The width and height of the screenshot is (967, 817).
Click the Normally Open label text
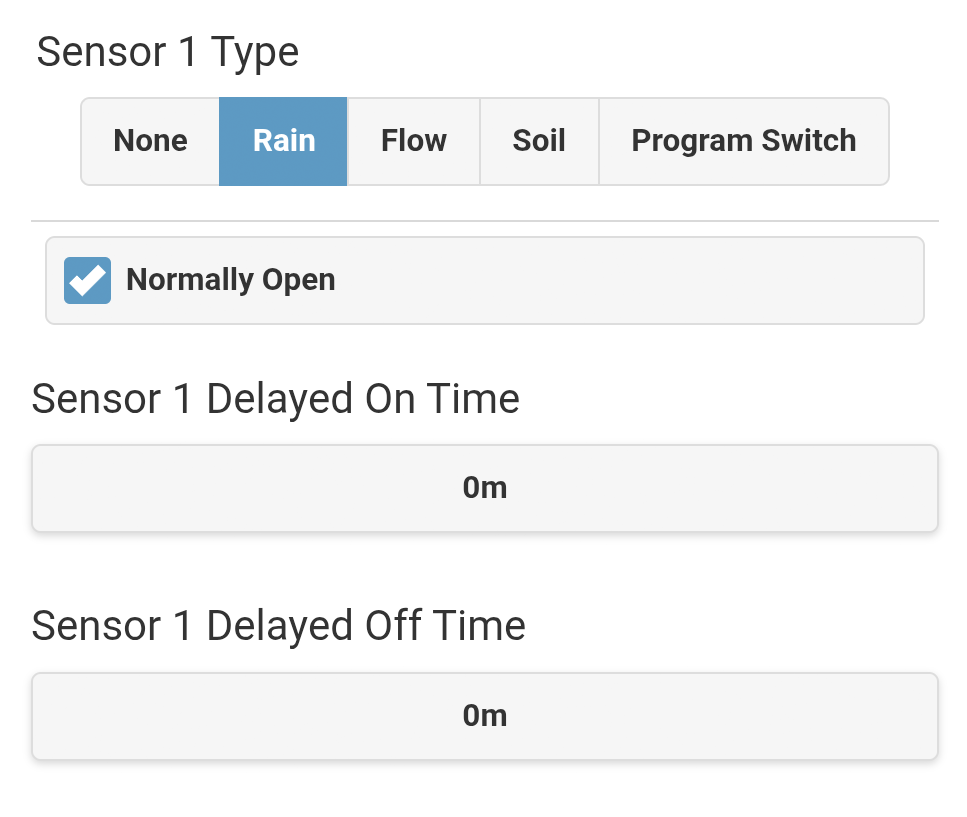[231, 280]
